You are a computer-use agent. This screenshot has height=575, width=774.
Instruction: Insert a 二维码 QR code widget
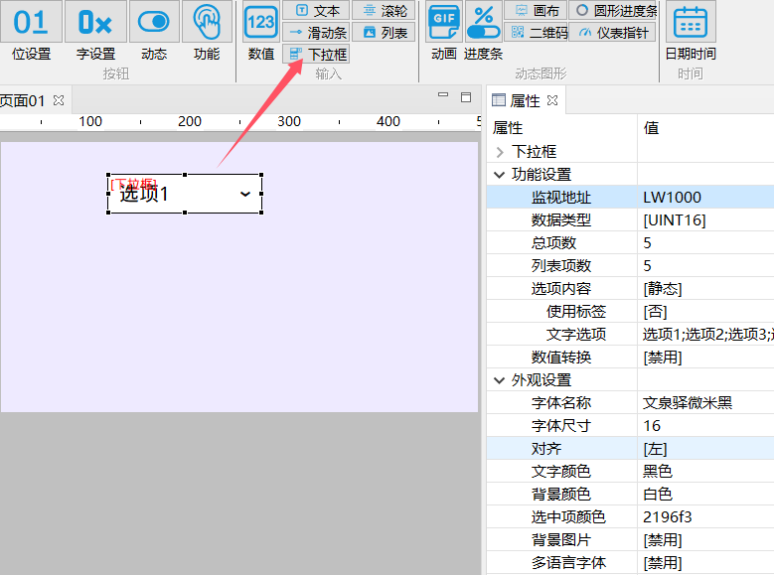pyautogui.click(x=536, y=33)
